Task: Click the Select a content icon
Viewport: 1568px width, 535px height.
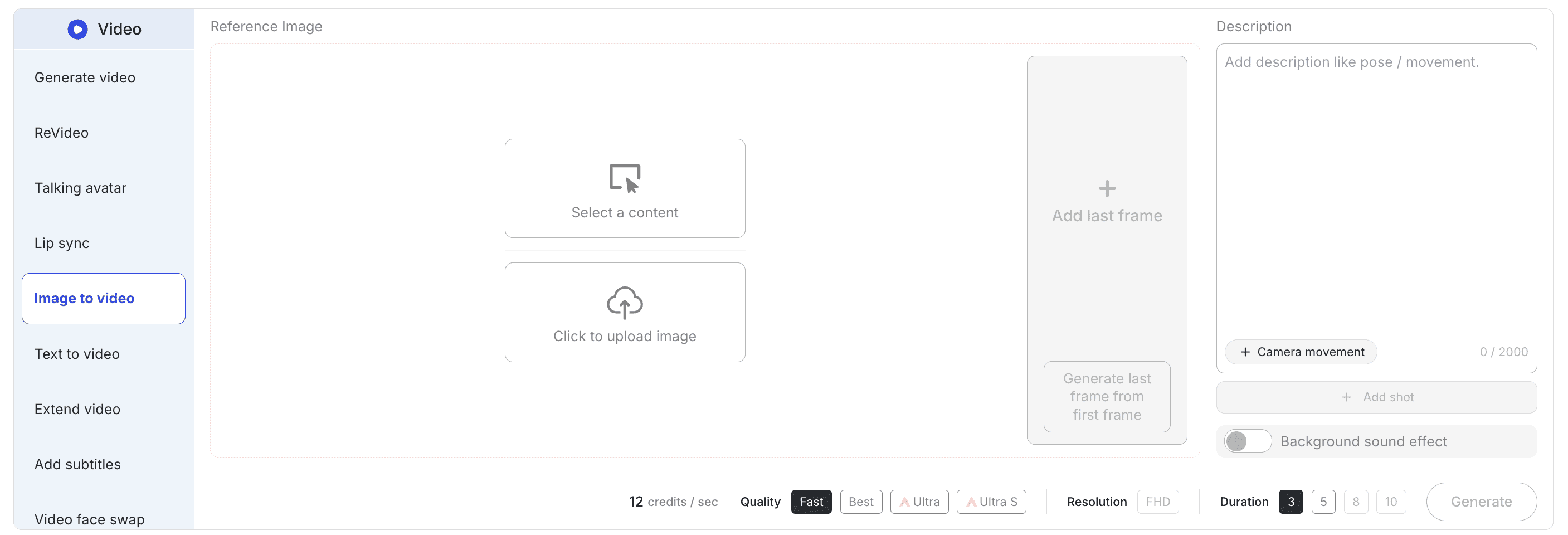Action: (625, 178)
